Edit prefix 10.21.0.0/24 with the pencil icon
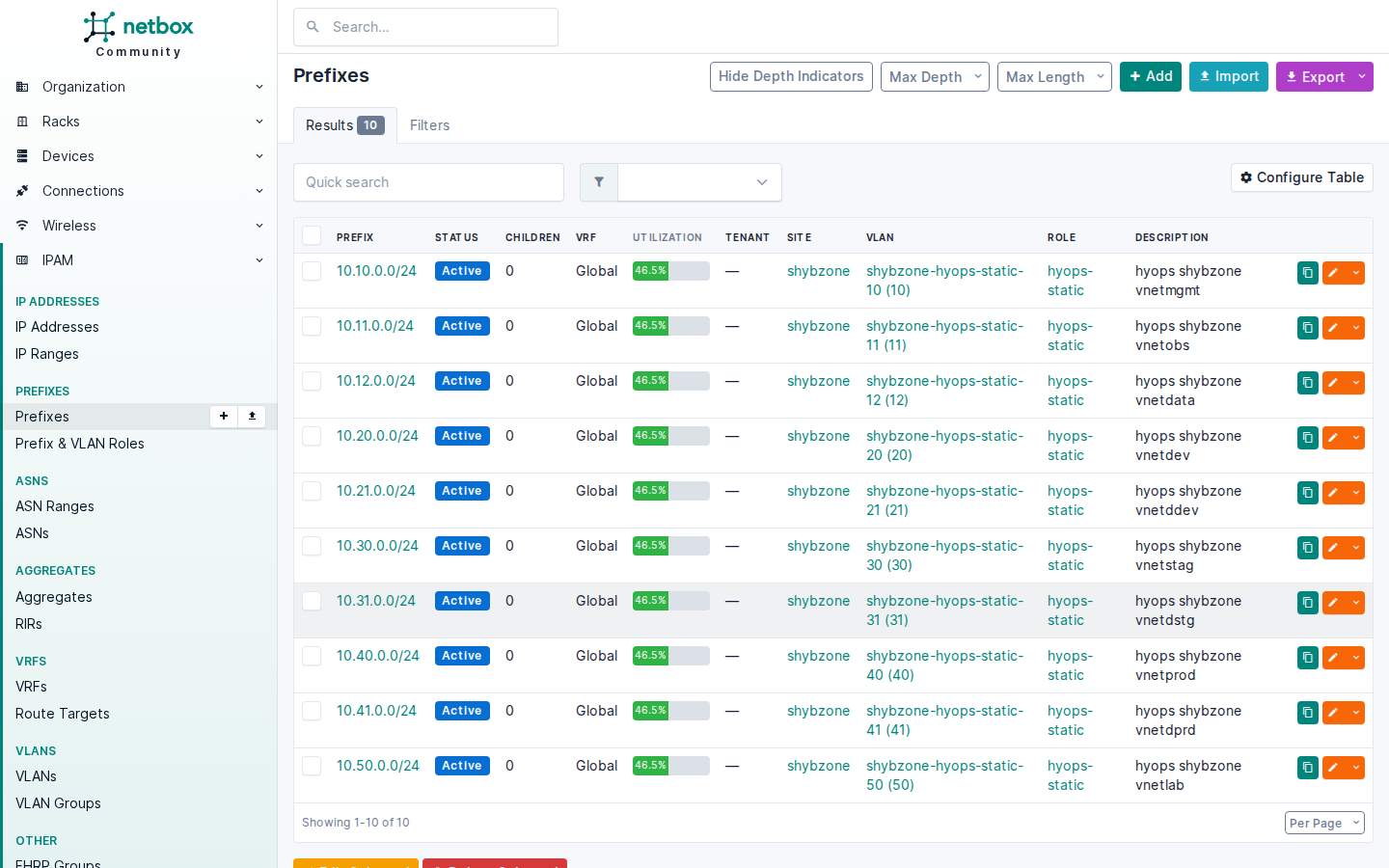This screenshot has width=1389, height=868. (1333, 493)
